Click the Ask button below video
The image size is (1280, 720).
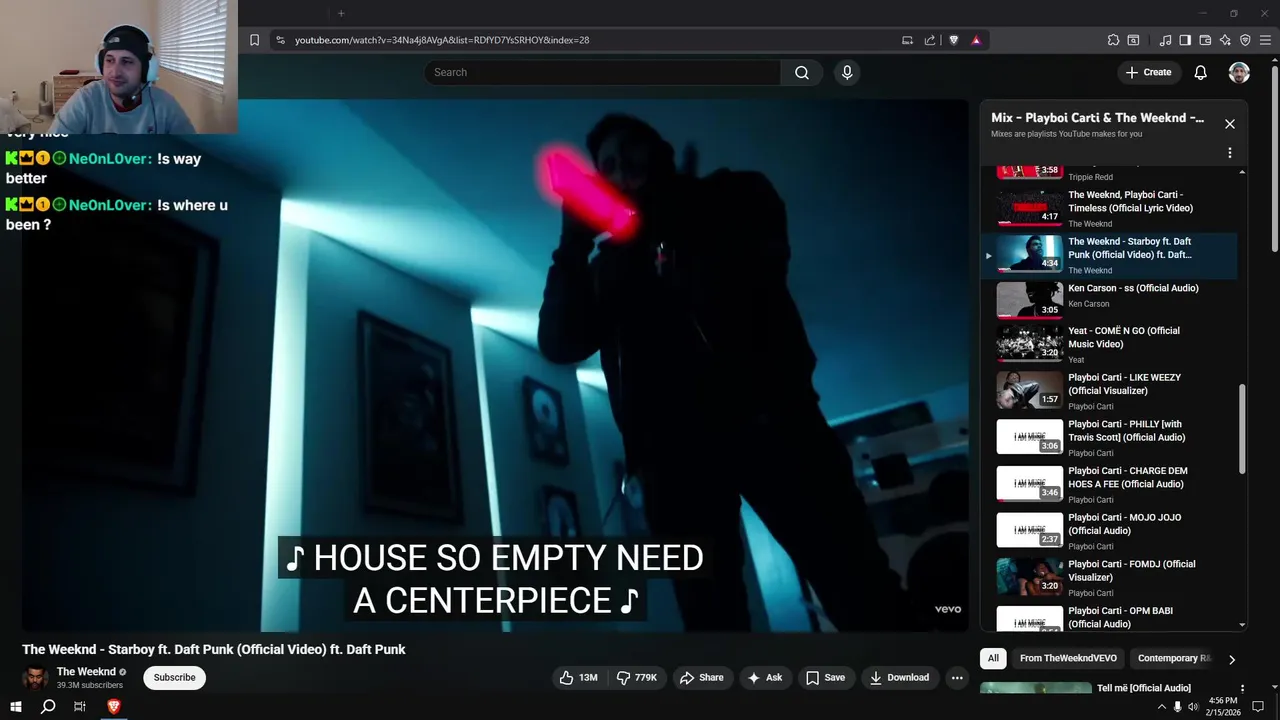[x=765, y=677]
